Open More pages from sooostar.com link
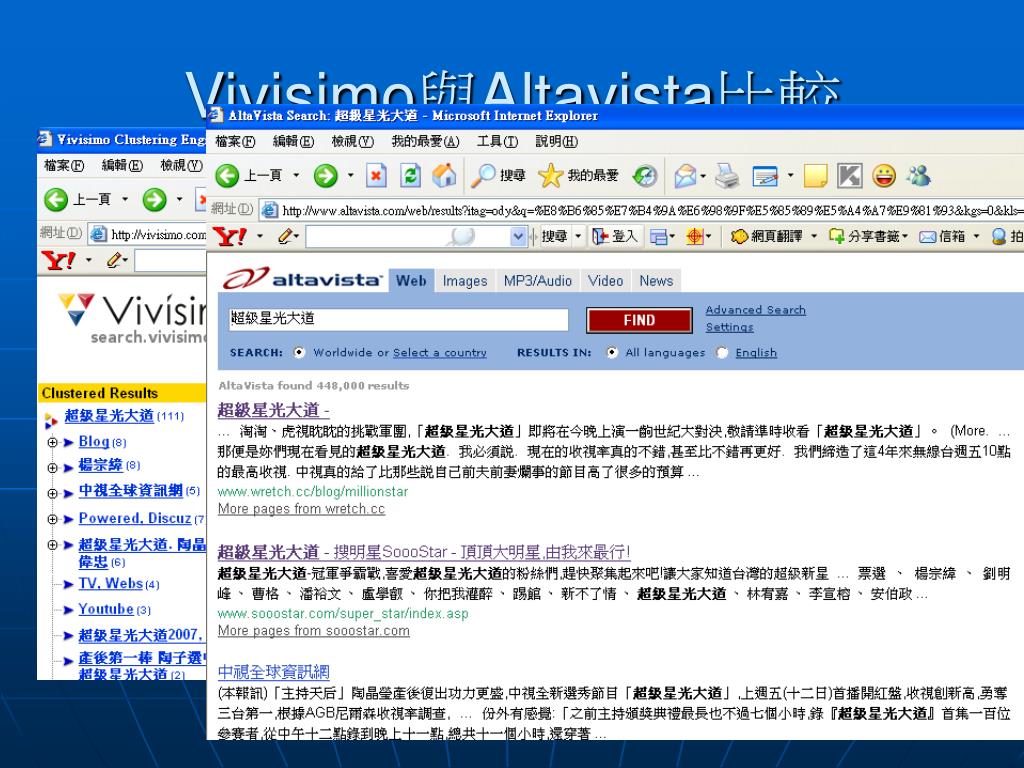The height and width of the screenshot is (768, 1024). pyautogui.click(x=313, y=631)
